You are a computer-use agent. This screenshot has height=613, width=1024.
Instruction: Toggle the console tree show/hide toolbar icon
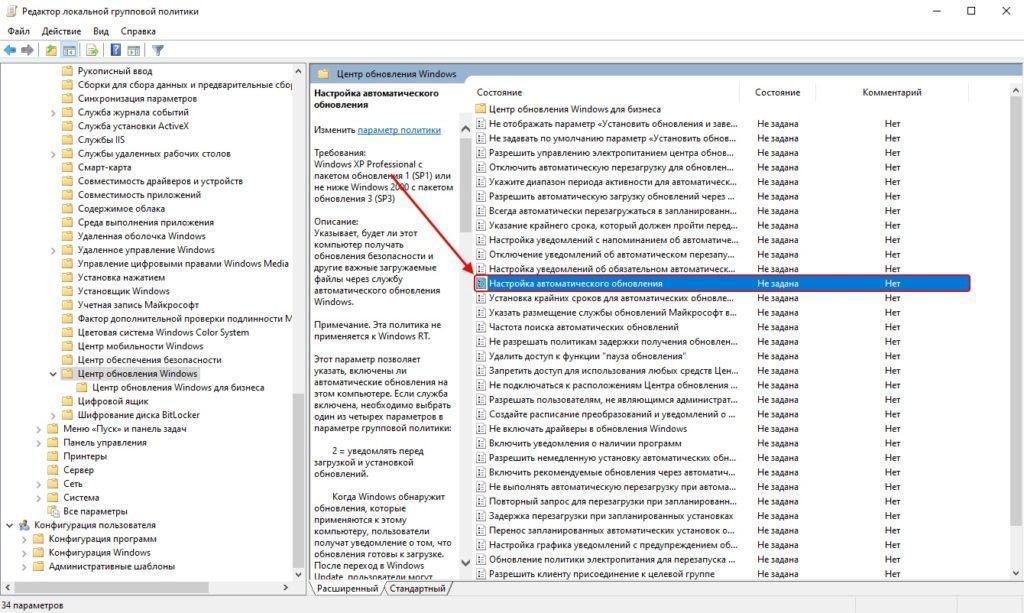(x=69, y=50)
